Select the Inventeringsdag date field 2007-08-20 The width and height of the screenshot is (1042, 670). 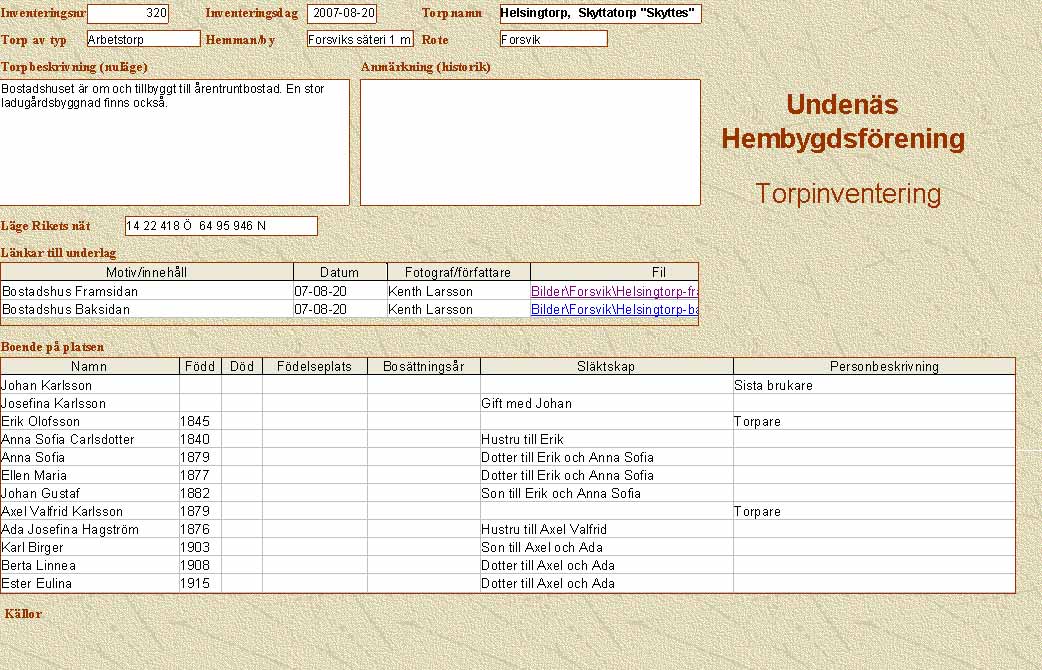pyautogui.click(x=342, y=14)
